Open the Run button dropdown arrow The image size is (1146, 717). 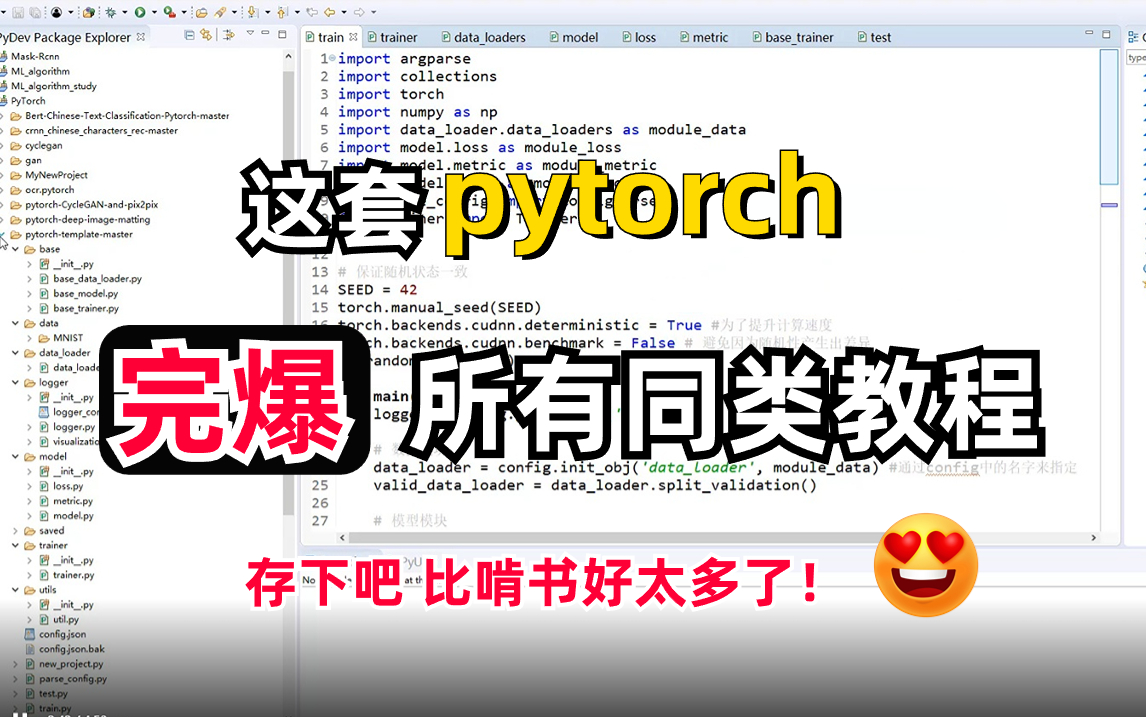(x=154, y=12)
